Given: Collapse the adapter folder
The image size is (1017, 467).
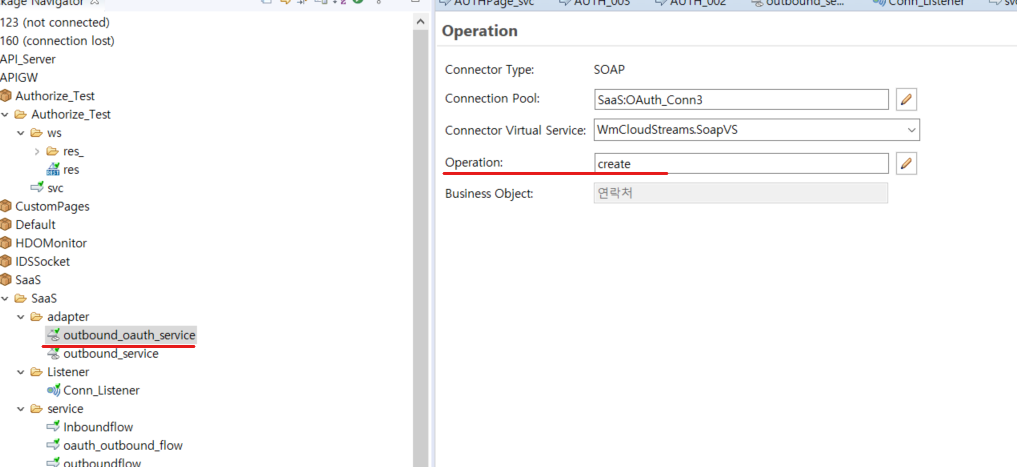Looking at the screenshot, I should tap(21, 317).
